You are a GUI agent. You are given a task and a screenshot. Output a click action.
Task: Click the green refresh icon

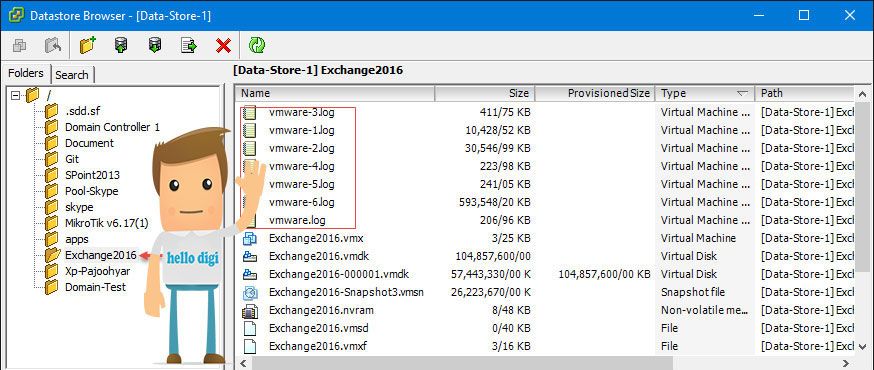(257, 45)
